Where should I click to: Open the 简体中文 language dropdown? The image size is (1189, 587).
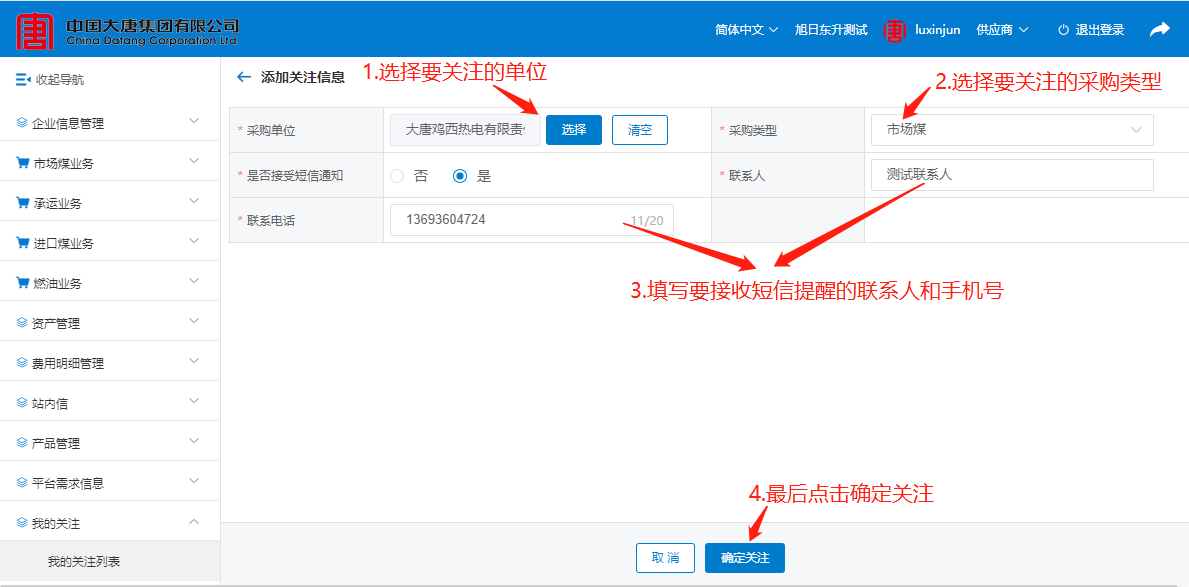click(x=746, y=30)
